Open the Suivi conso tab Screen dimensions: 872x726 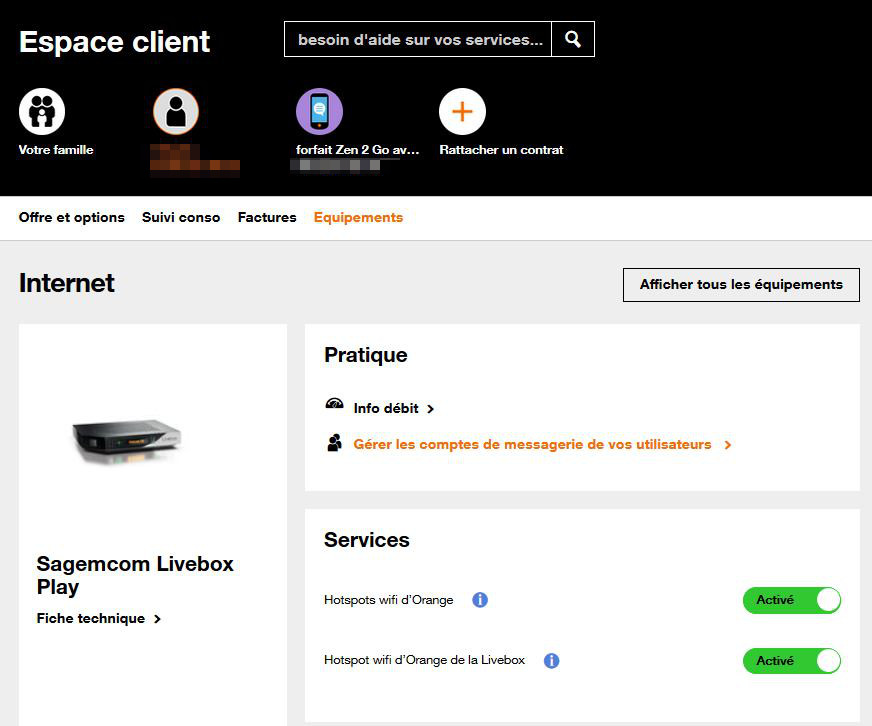tap(181, 217)
